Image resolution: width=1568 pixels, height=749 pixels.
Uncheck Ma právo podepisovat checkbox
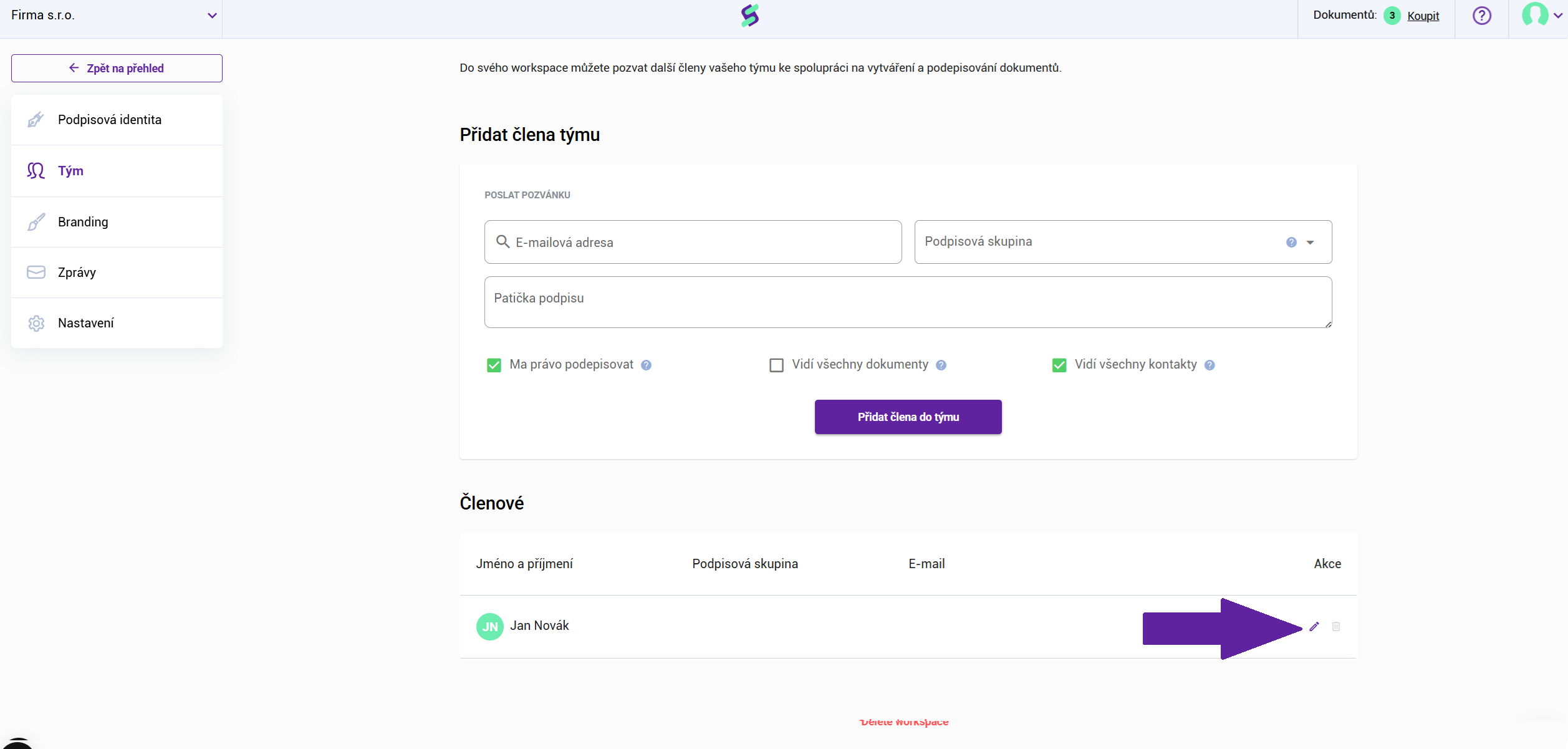click(494, 365)
